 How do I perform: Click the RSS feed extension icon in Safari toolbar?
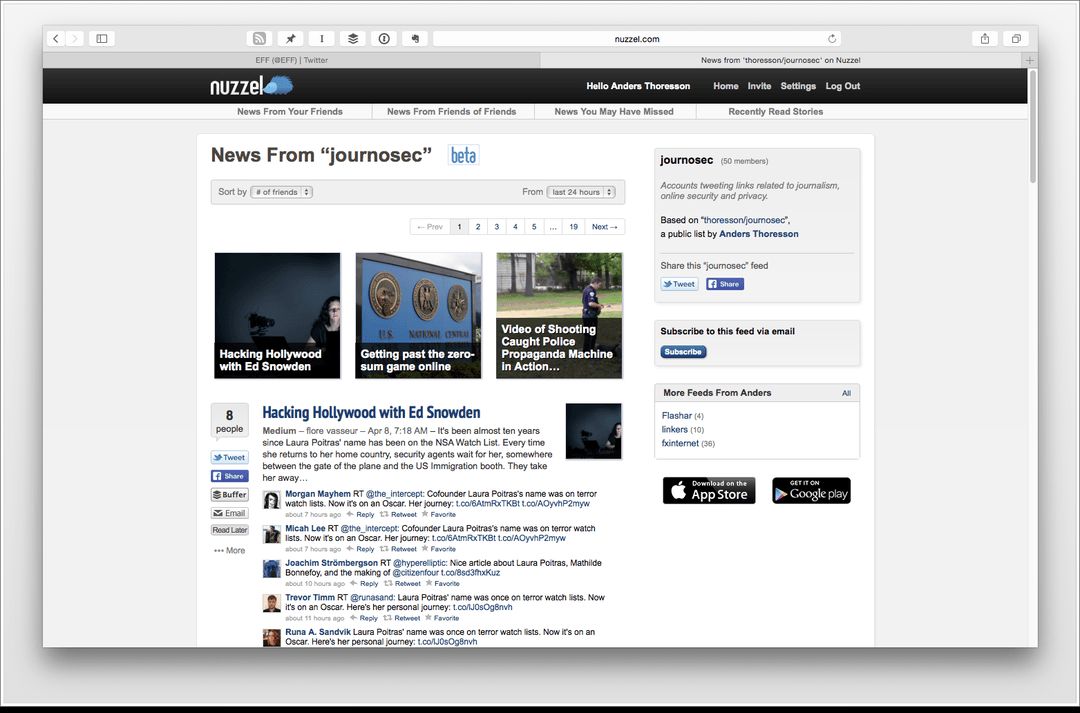point(259,39)
